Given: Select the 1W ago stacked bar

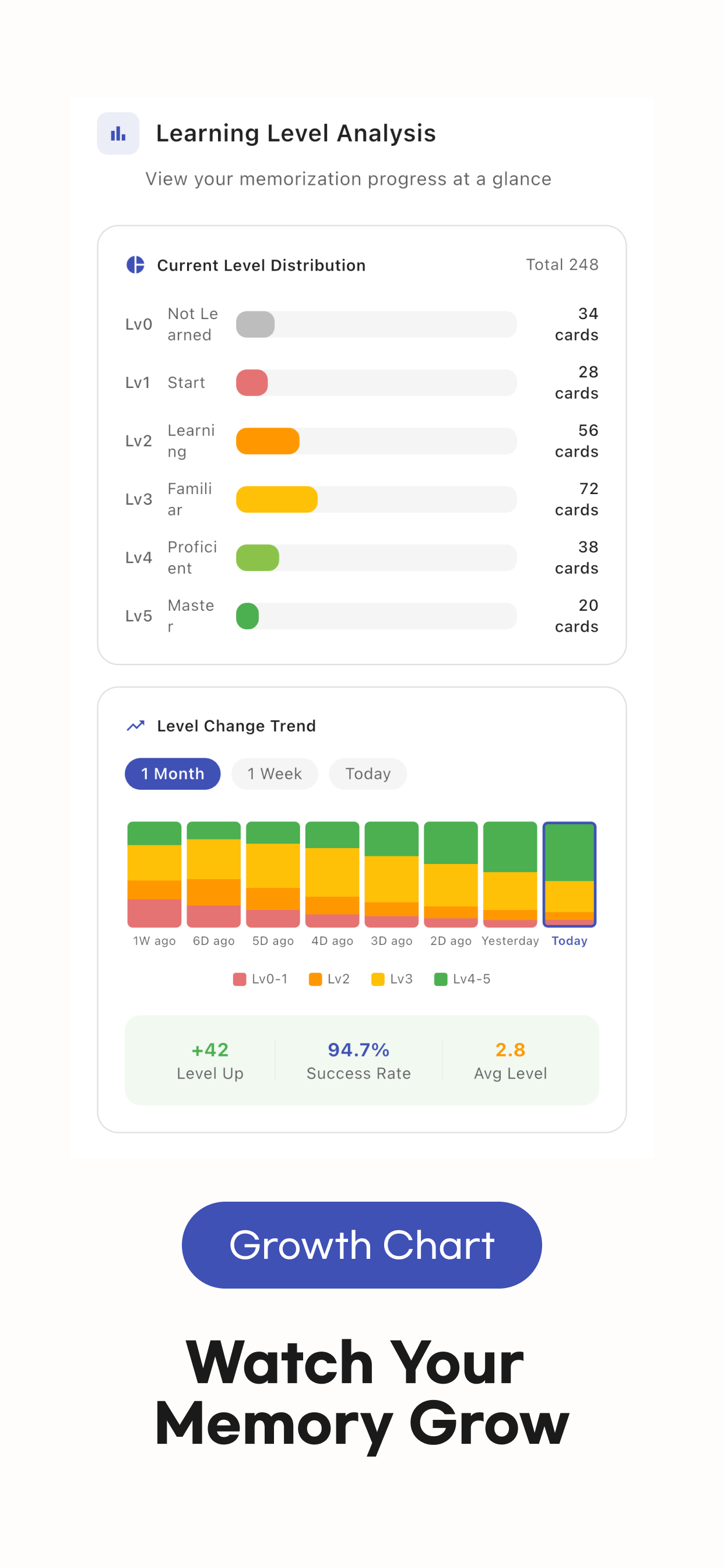Looking at the screenshot, I should click(154, 874).
